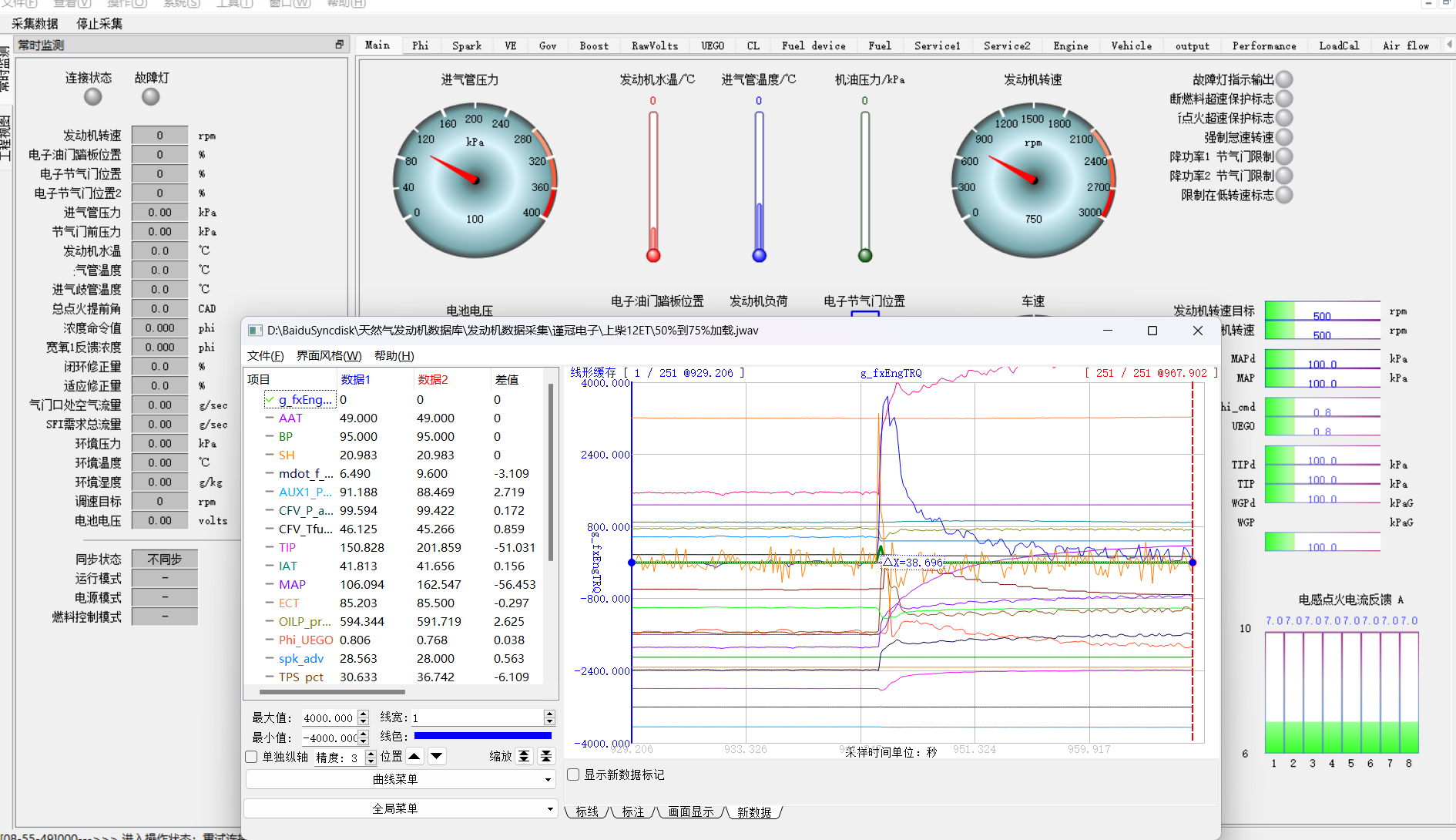Click the 故障灯 indicator lamp
This screenshot has width=1456, height=840.
(x=151, y=96)
